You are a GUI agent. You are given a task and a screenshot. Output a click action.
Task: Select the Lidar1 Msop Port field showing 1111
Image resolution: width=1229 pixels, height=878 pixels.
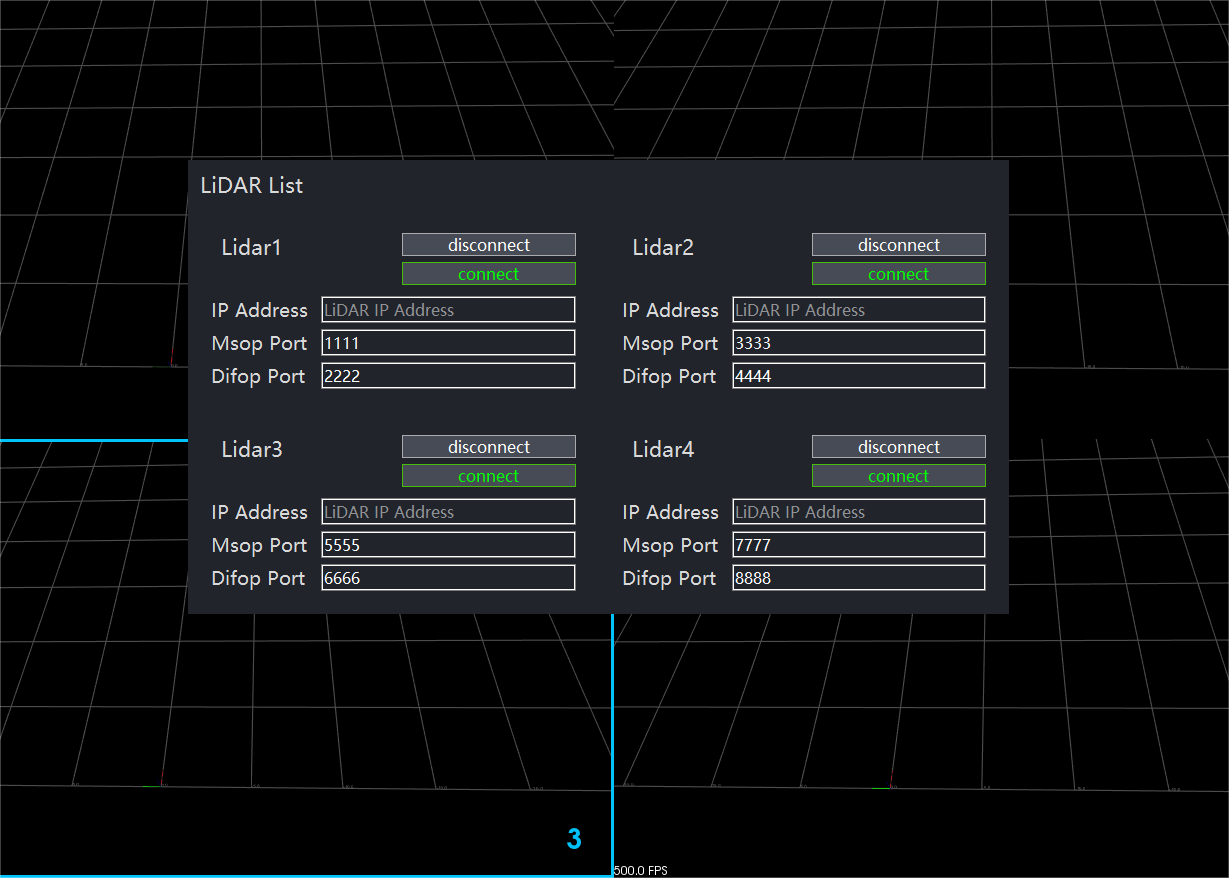pyautogui.click(x=448, y=343)
